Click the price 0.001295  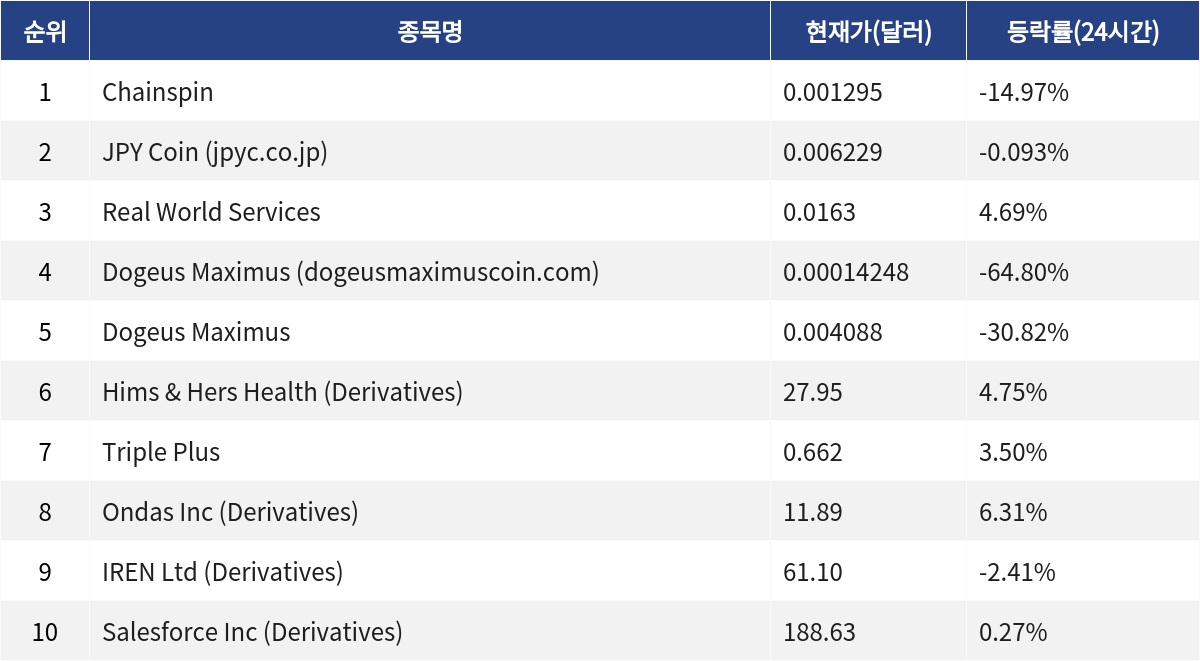833,92
